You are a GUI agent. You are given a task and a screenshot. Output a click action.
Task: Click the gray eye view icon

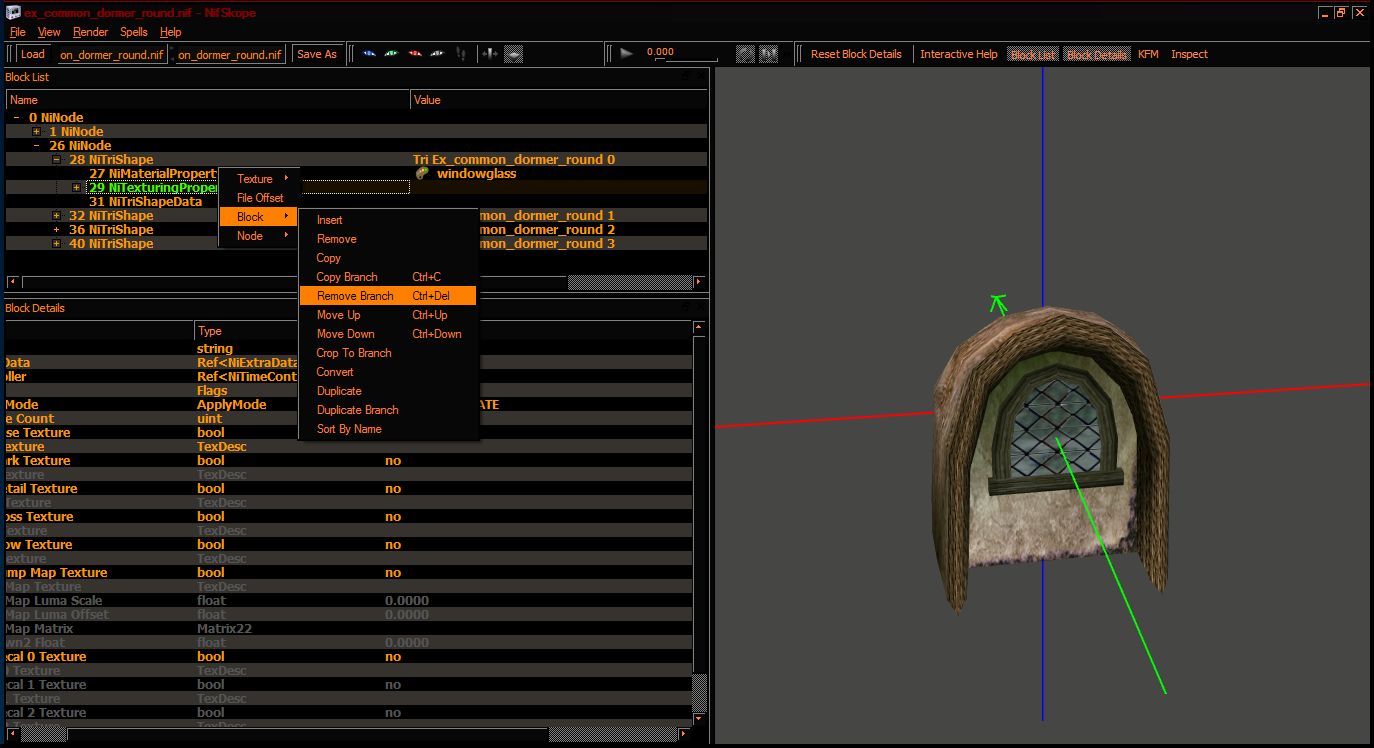tap(438, 54)
